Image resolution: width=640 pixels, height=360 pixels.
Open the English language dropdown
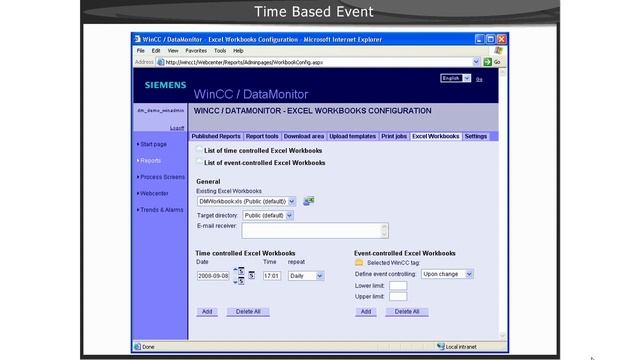467,78
